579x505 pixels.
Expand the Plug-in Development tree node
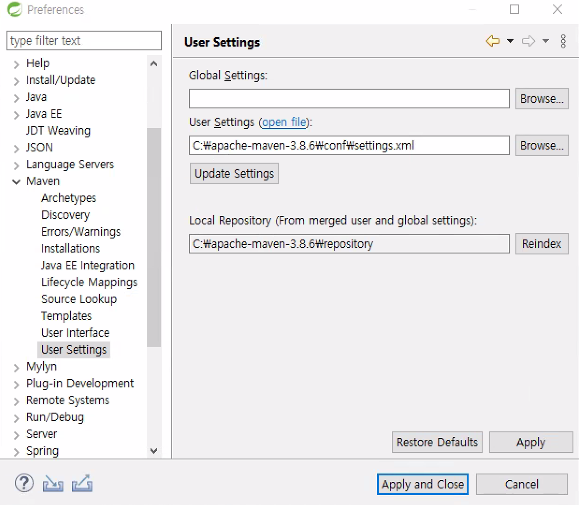point(16,385)
